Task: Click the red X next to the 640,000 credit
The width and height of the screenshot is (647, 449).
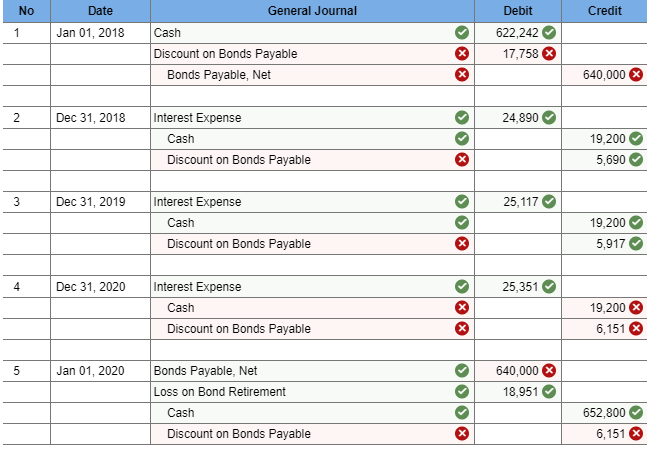Action: pos(636,75)
